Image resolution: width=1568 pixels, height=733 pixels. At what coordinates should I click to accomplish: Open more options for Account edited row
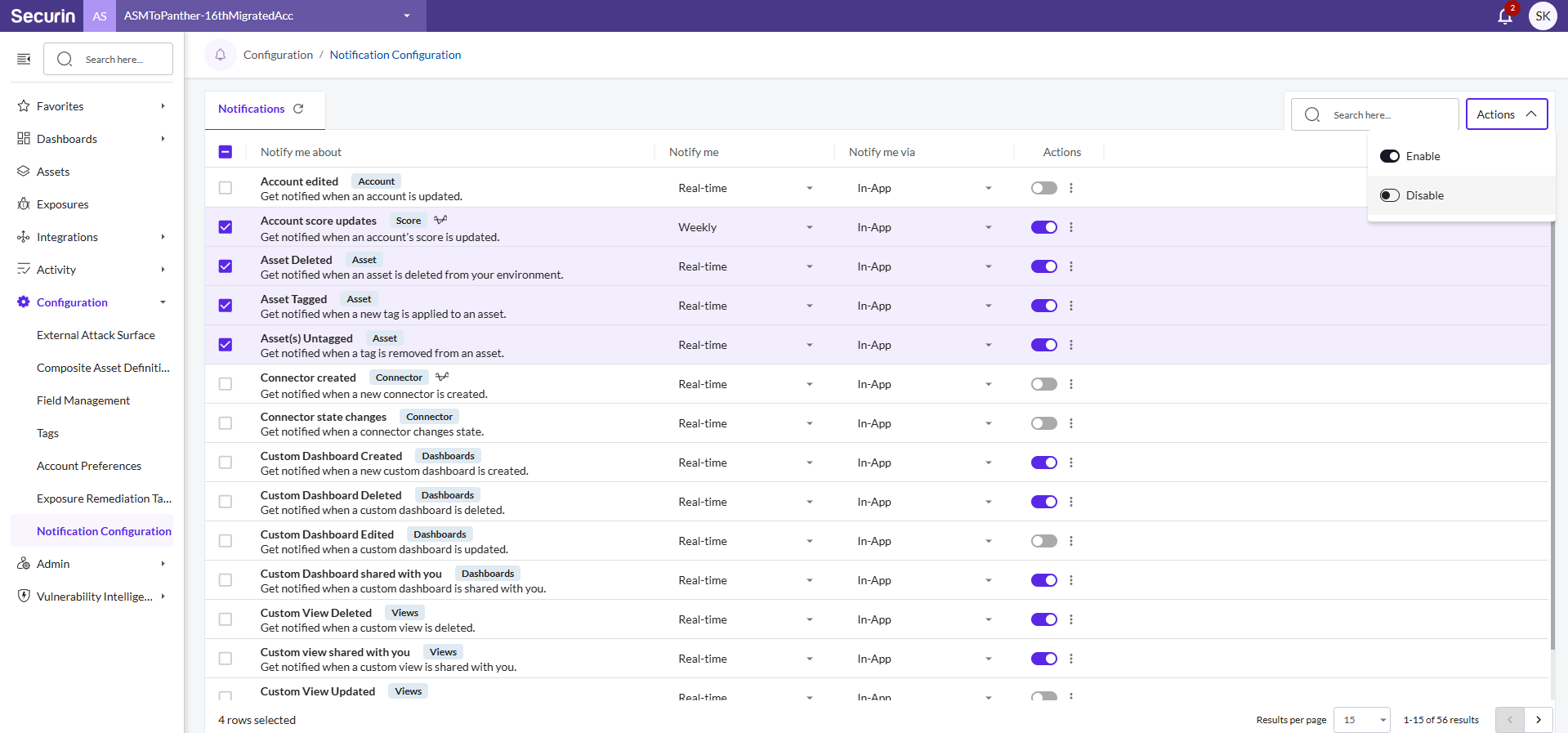pos(1071,188)
